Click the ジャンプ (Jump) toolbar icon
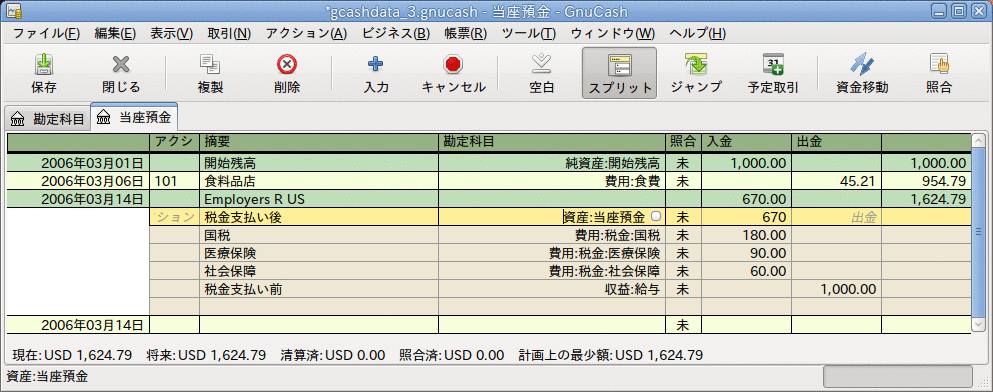This screenshot has height=392, width=993. pos(695,64)
